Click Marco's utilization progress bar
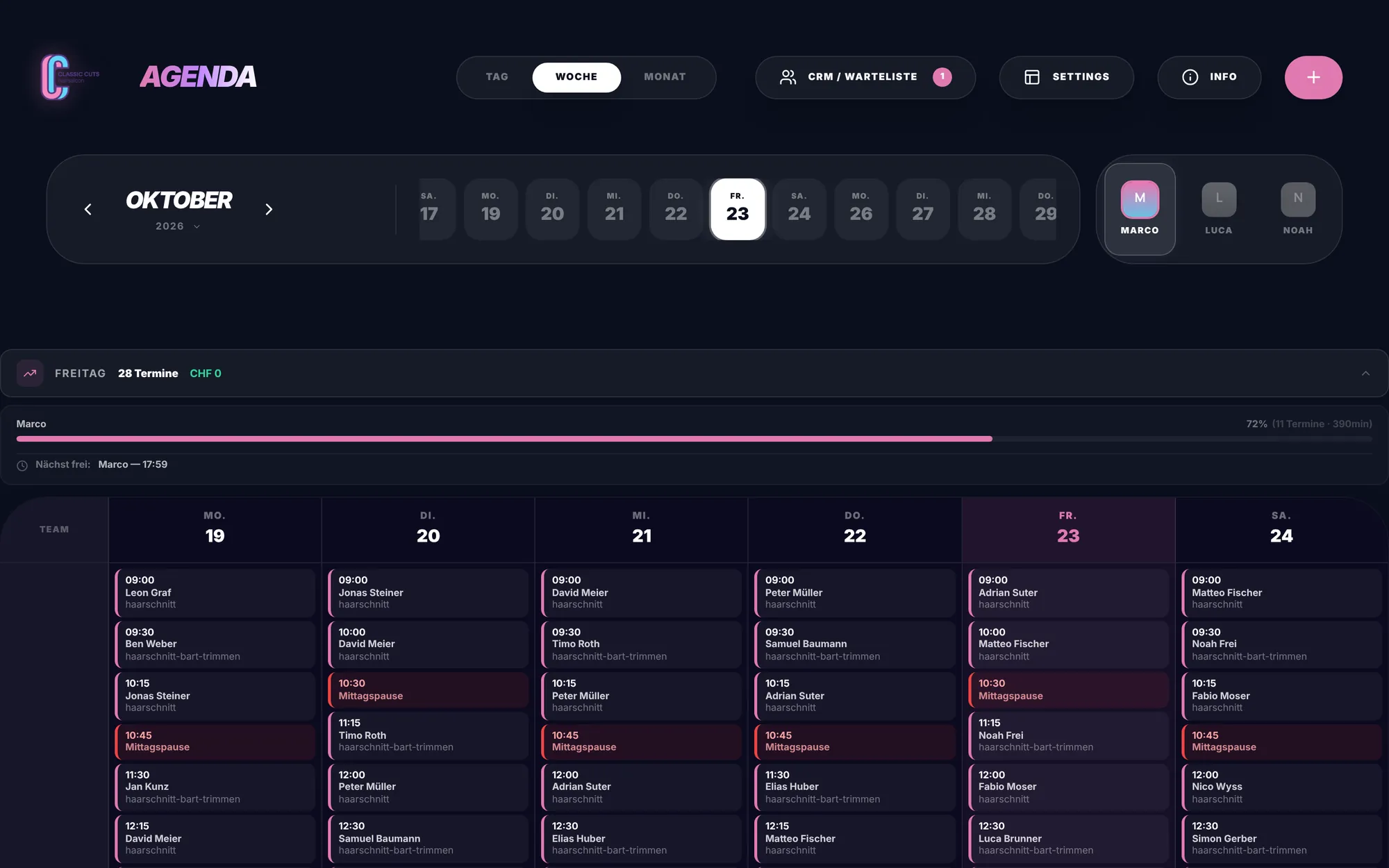This screenshot has height=868, width=1389. [x=694, y=439]
